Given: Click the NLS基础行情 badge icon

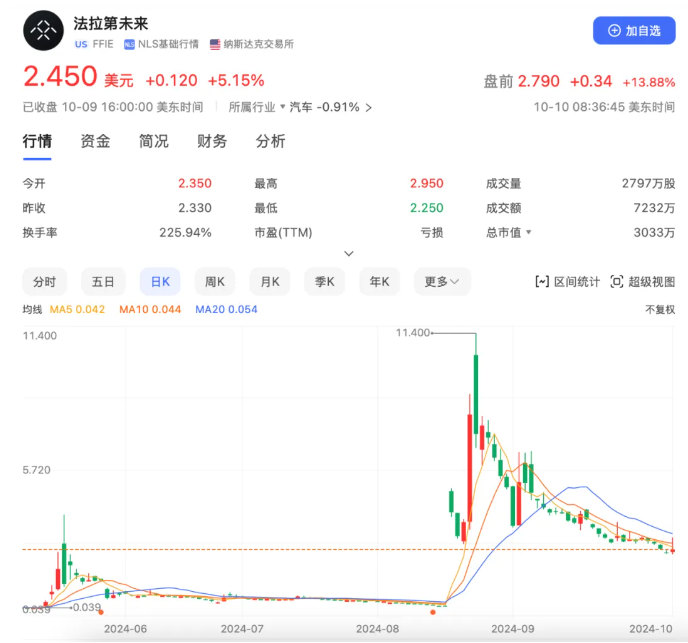Looking at the screenshot, I should coord(129,44).
